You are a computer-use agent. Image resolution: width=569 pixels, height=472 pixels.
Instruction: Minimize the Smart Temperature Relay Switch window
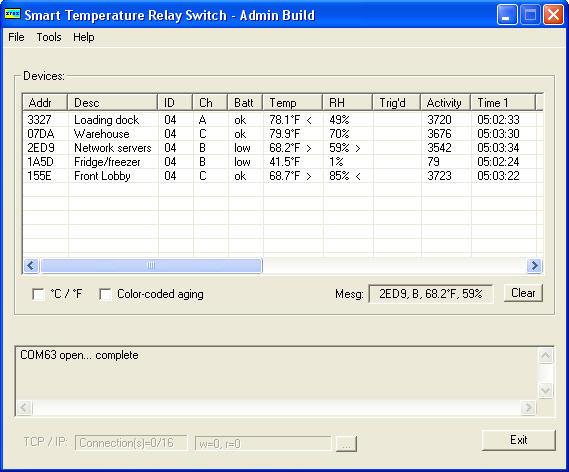coord(507,15)
